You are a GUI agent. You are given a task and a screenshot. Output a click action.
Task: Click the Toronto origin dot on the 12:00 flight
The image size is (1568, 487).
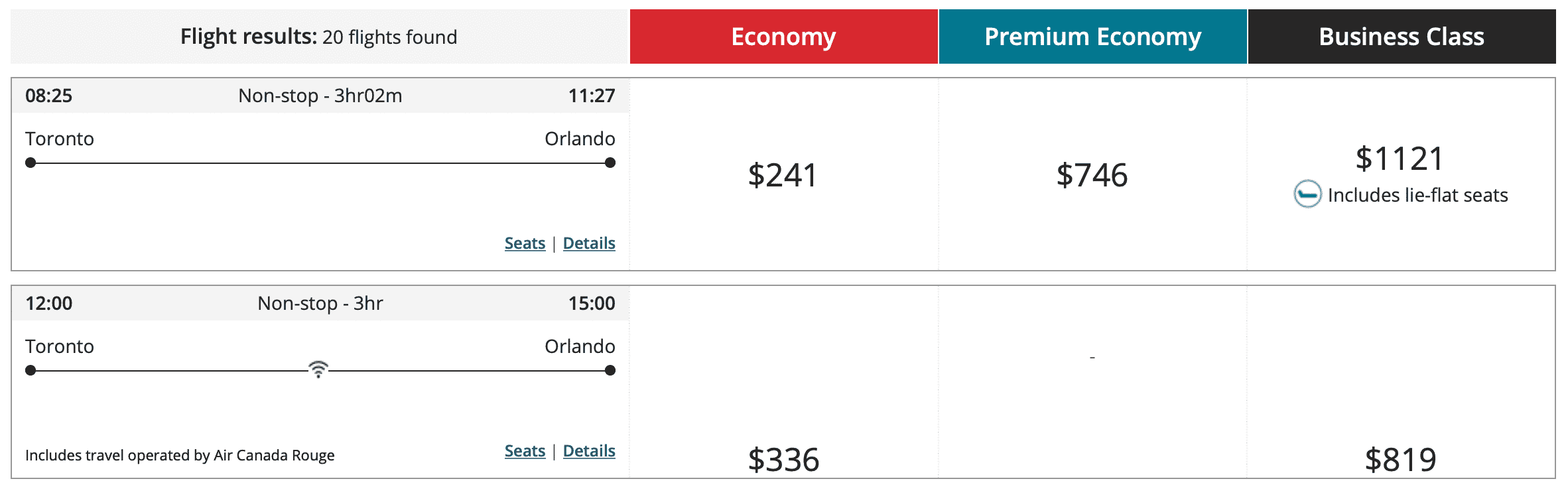[x=31, y=370]
